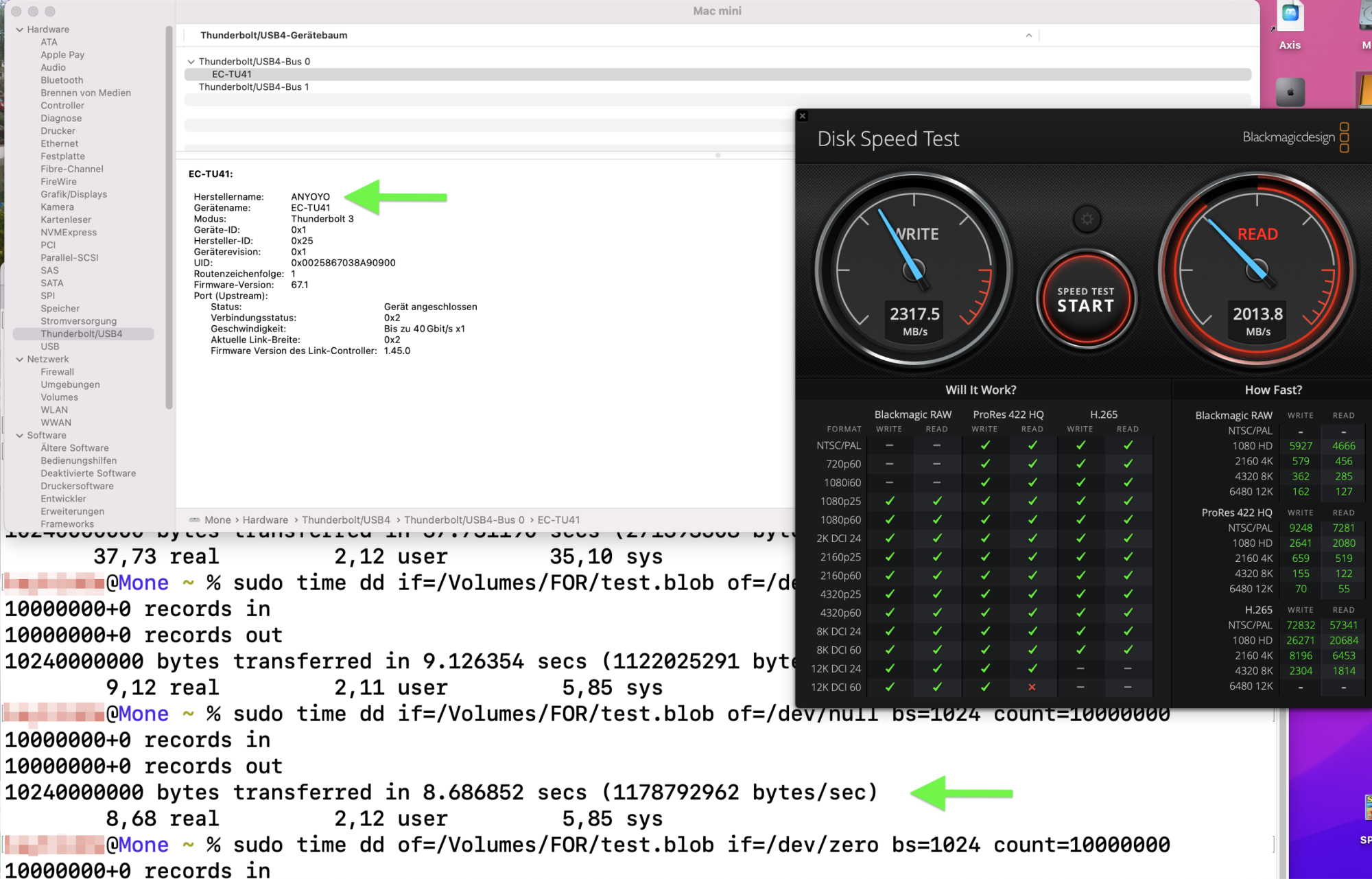This screenshot has height=879, width=1372.
Task: Click the WRITE speed gauge
Action: click(914, 270)
